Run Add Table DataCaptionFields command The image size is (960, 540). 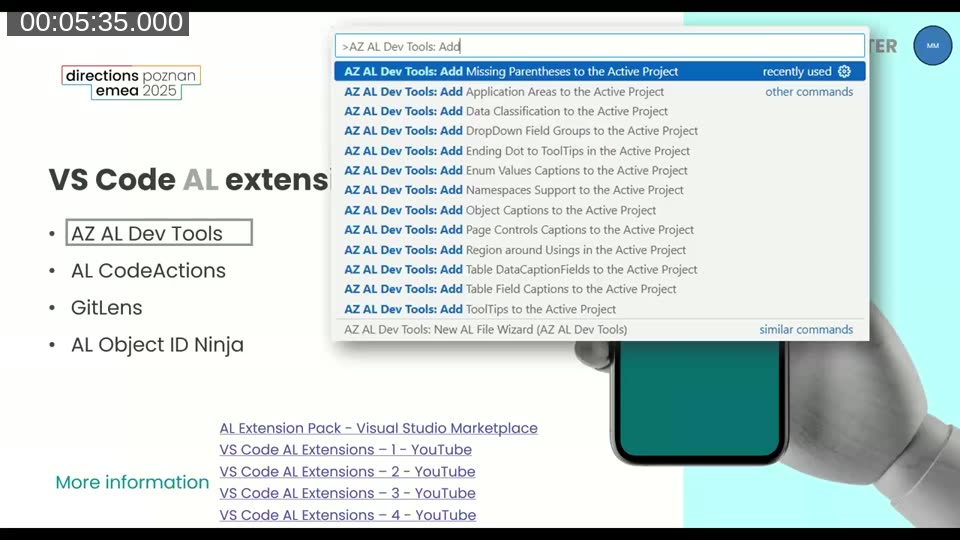point(600,269)
